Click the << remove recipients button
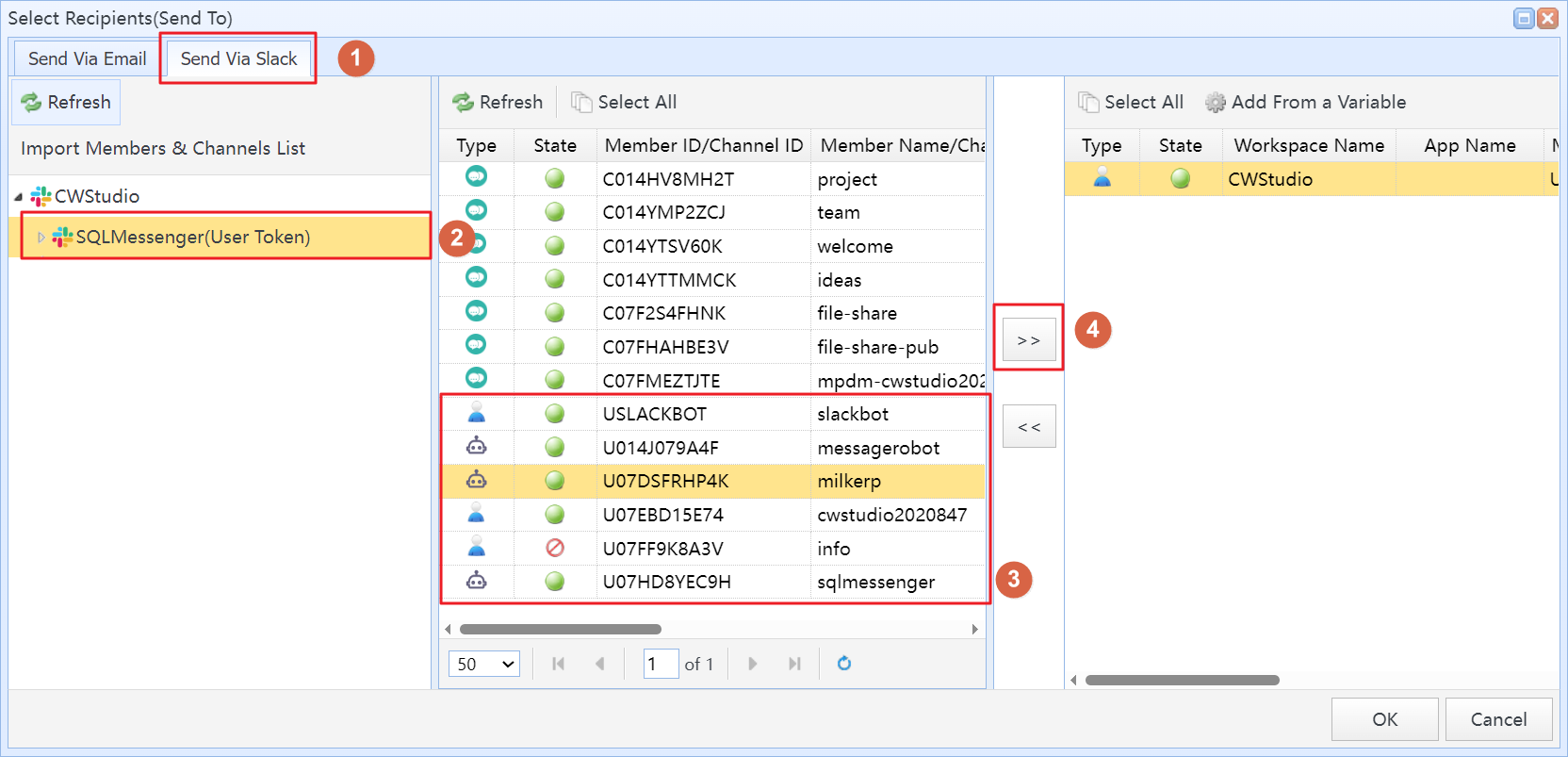This screenshot has width=1568, height=757. click(1029, 426)
